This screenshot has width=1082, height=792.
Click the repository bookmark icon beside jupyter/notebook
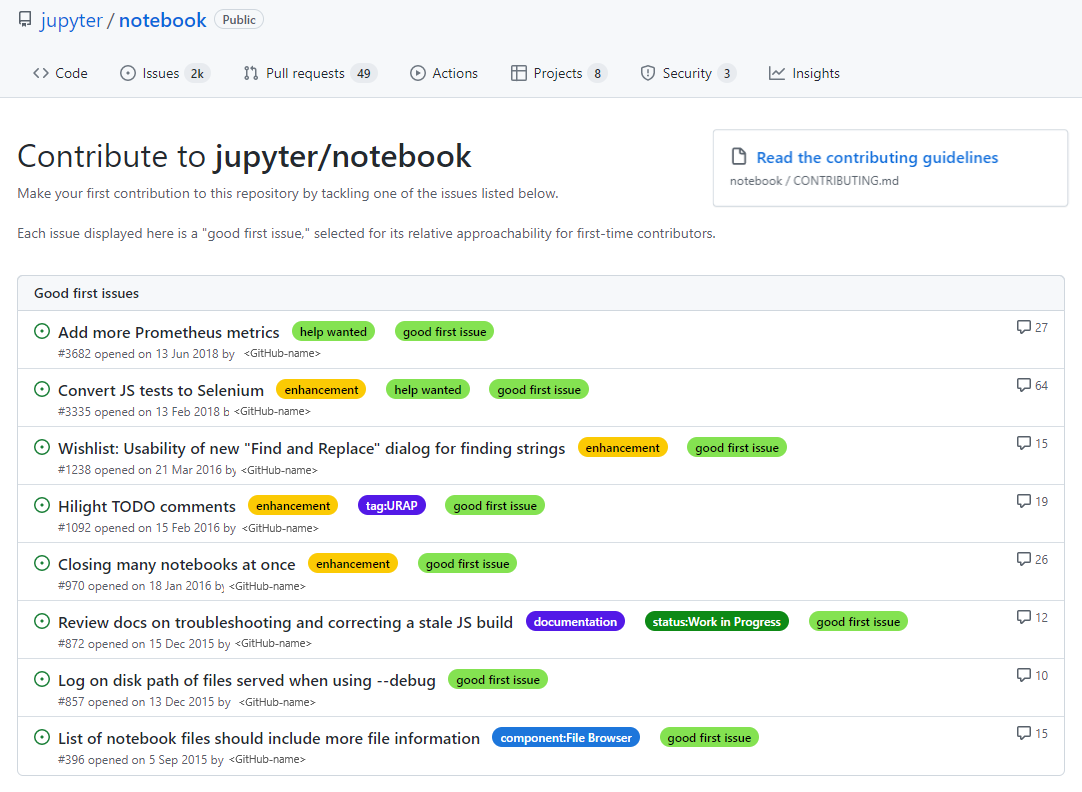click(x=24, y=18)
